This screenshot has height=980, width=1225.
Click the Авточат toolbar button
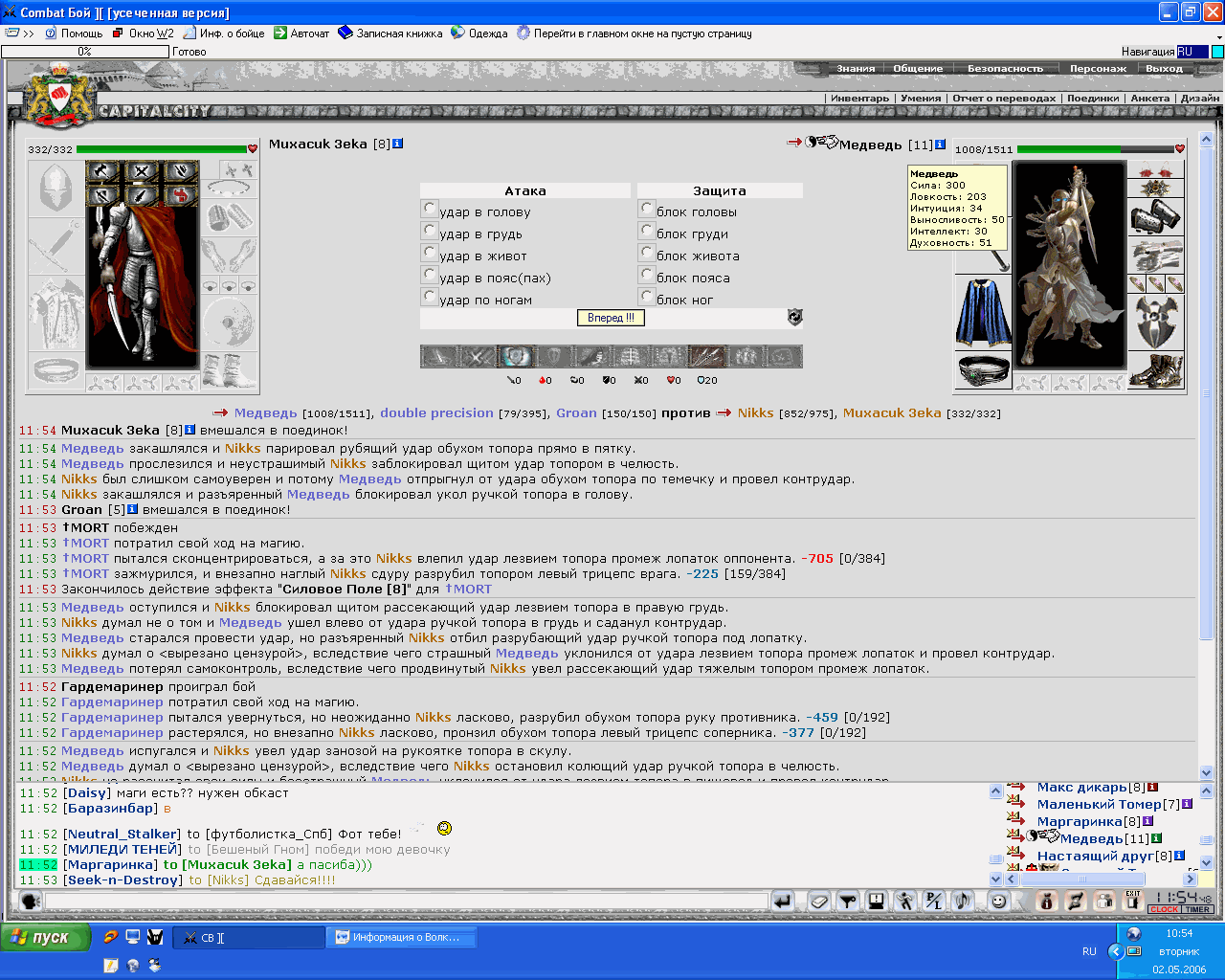301,33
